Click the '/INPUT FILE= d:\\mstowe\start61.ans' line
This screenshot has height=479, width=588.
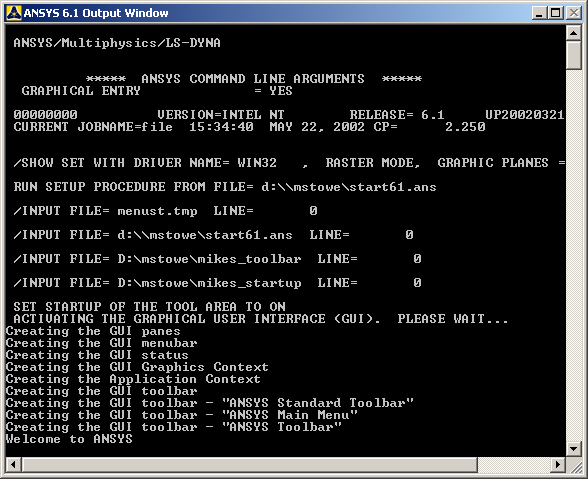click(213, 235)
